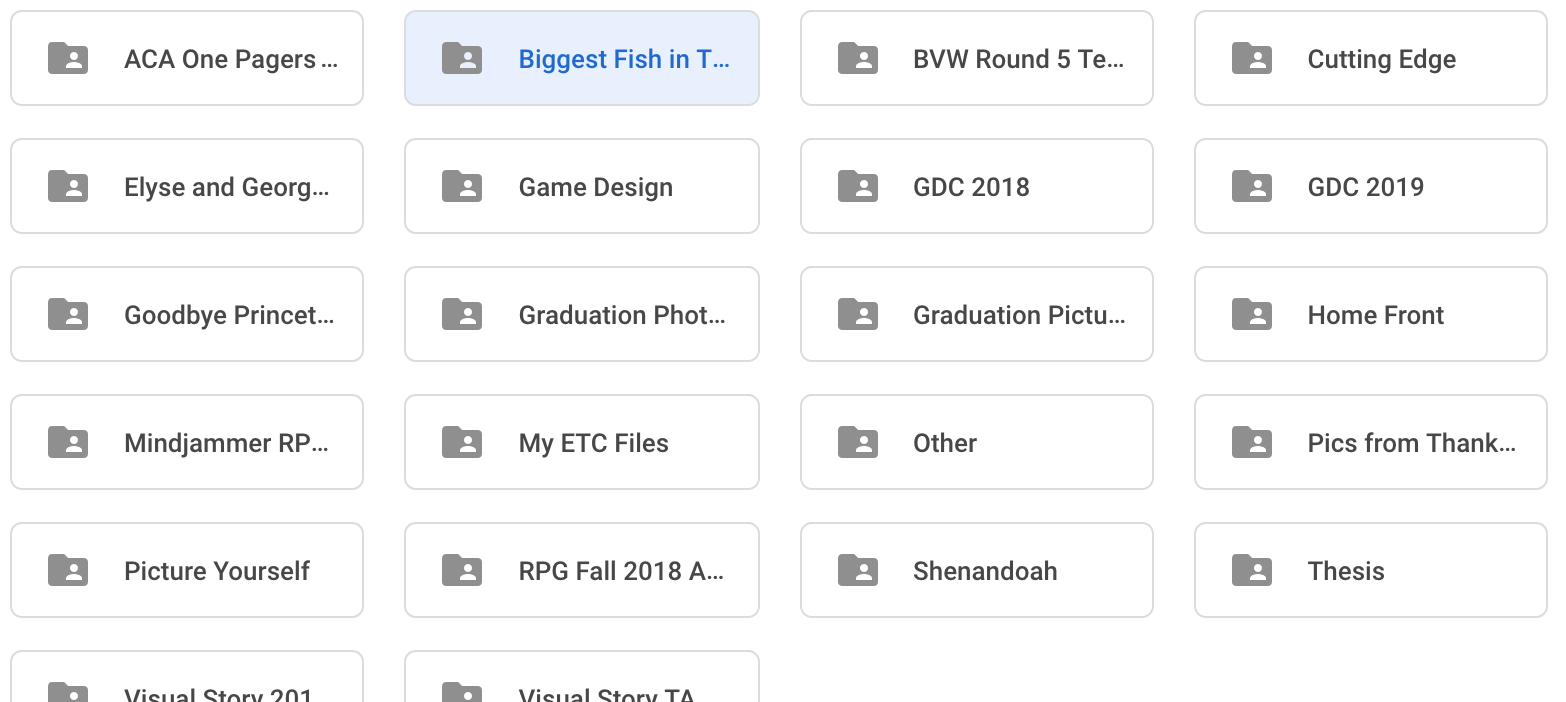
Task: Click the folder icon beside Shenandoah
Action: (x=857, y=571)
